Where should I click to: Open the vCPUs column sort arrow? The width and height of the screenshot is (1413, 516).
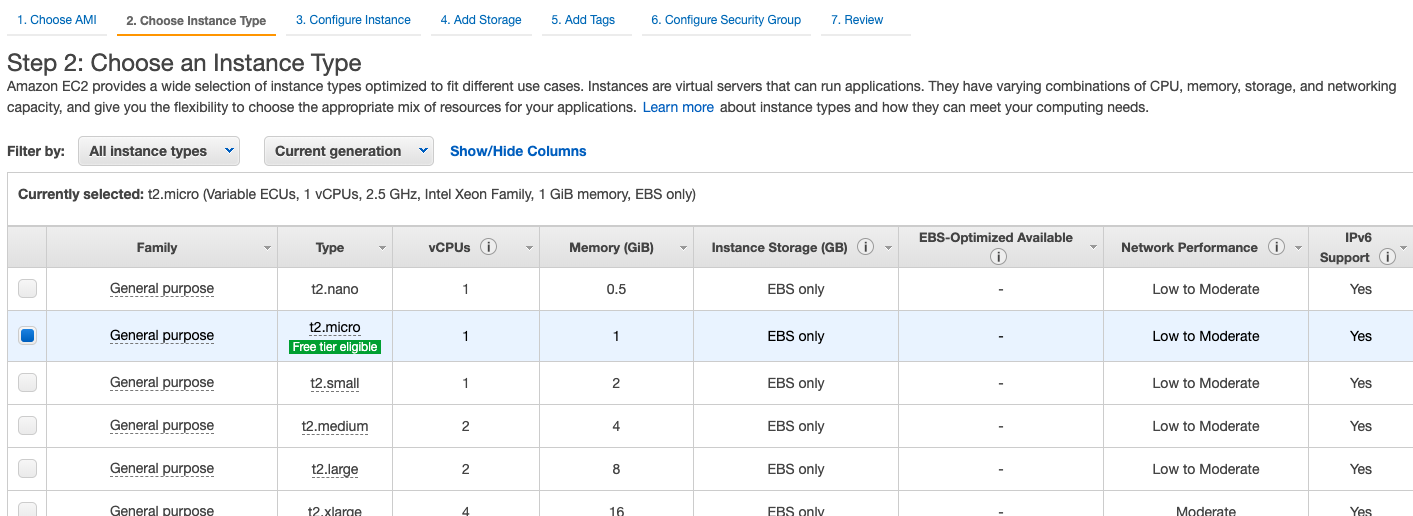point(529,248)
